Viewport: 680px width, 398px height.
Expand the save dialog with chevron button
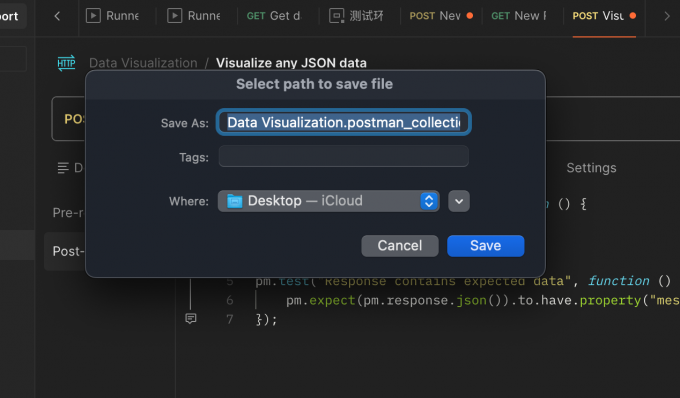(459, 201)
